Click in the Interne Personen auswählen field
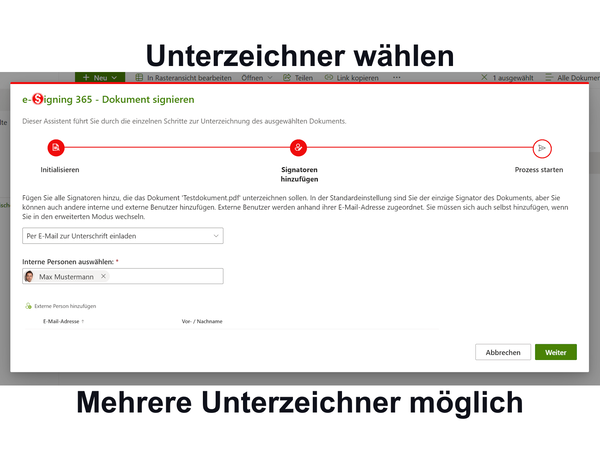This screenshot has width=600, height=450. click(x=165, y=276)
